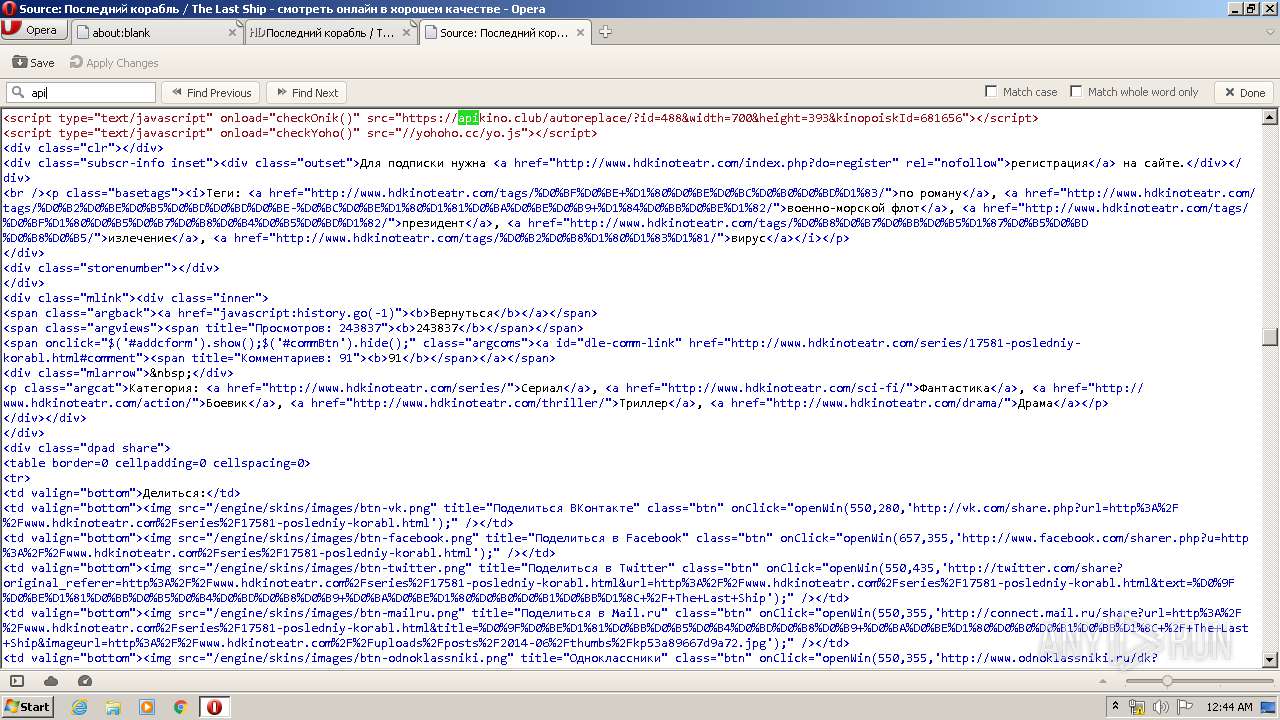The height and width of the screenshot is (720, 1280).
Task: Show hidden system tray icons
Action: (1115, 707)
